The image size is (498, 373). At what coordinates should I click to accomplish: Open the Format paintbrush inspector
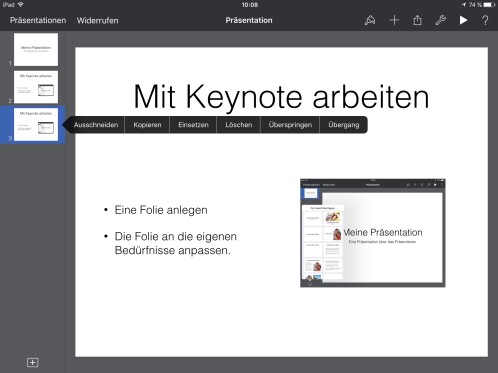pyautogui.click(x=370, y=20)
